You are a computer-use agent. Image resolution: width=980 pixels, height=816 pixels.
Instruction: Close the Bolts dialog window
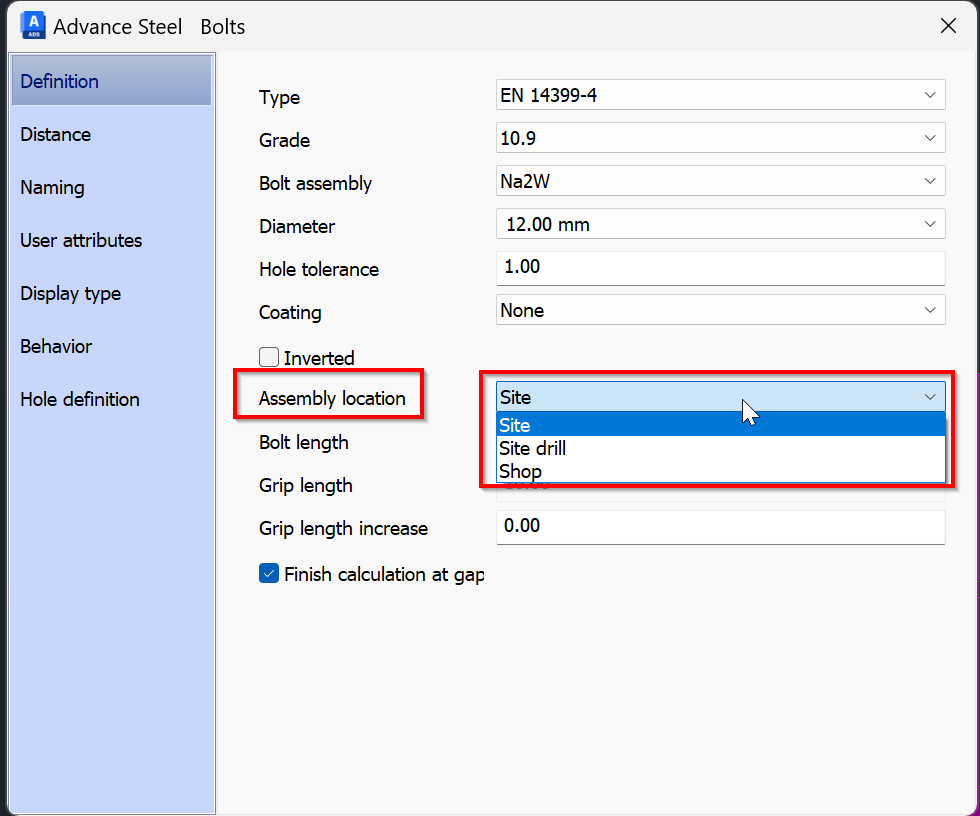[x=948, y=26]
